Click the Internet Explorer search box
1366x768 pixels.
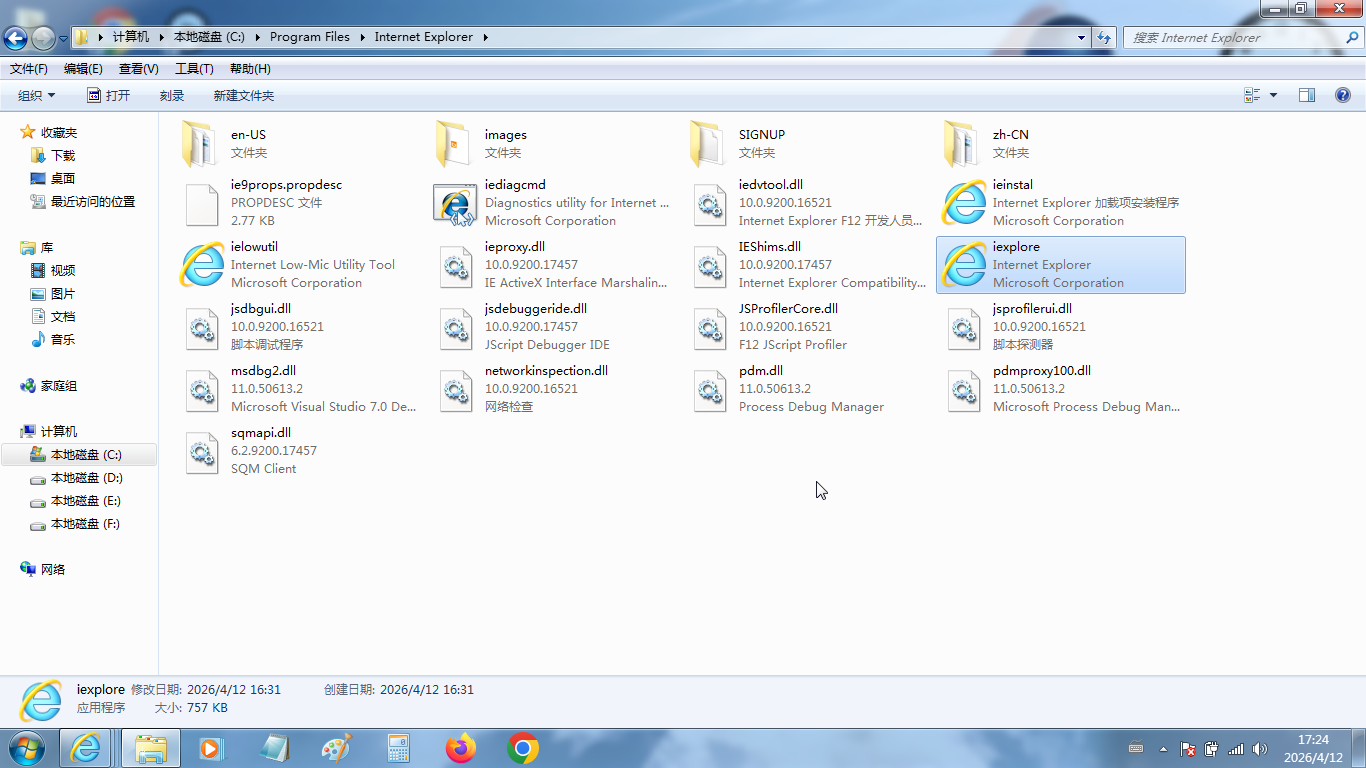[1230, 37]
